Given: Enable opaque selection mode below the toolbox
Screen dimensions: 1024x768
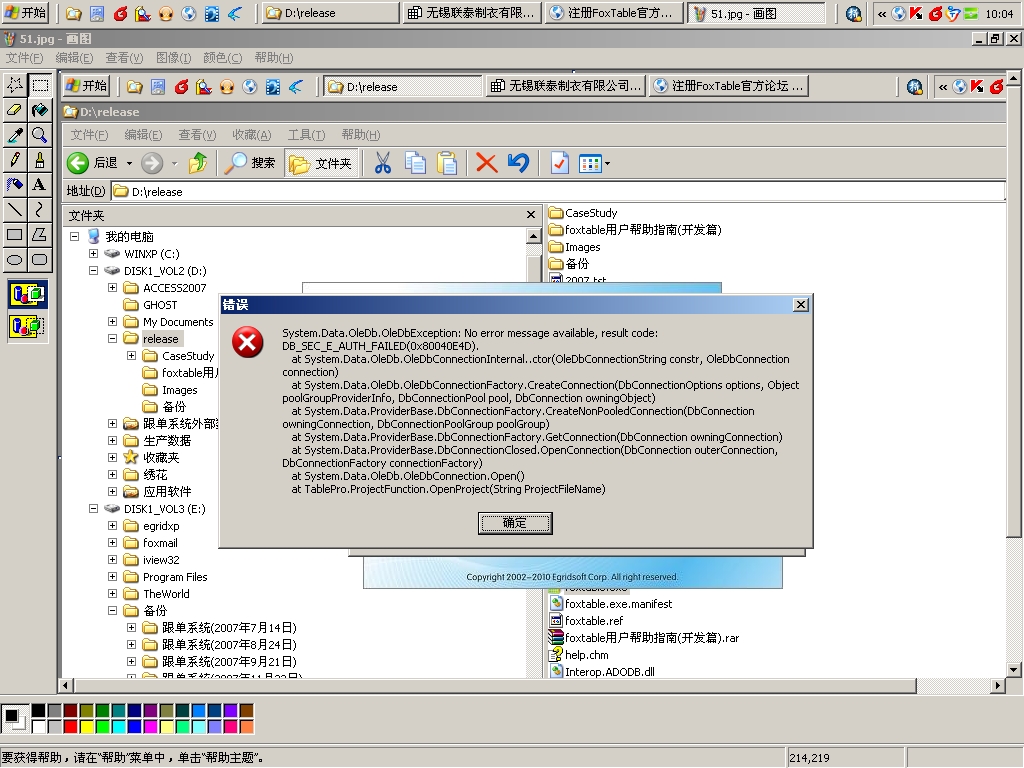Looking at the screenshot, I should (x=27, y=294).
